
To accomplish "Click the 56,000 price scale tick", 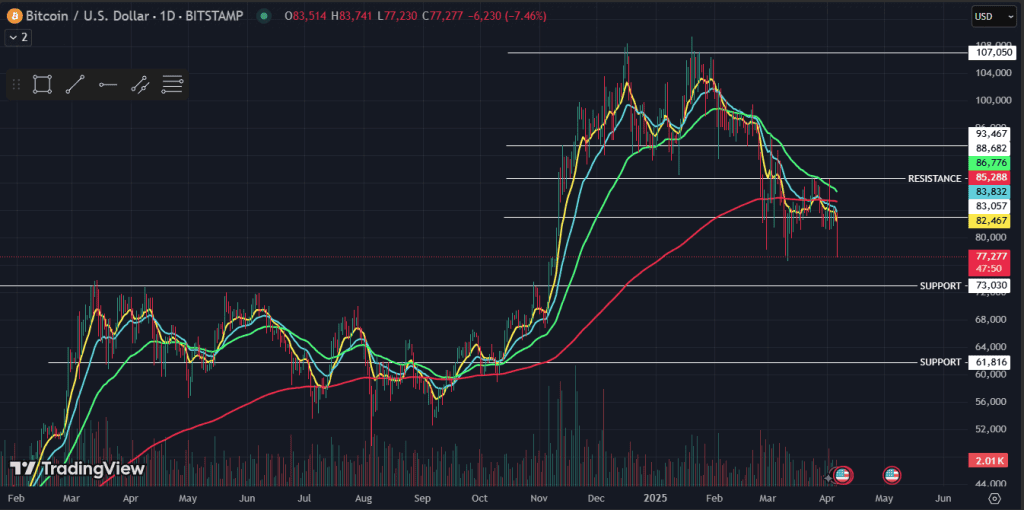I will tap(991, 402).
